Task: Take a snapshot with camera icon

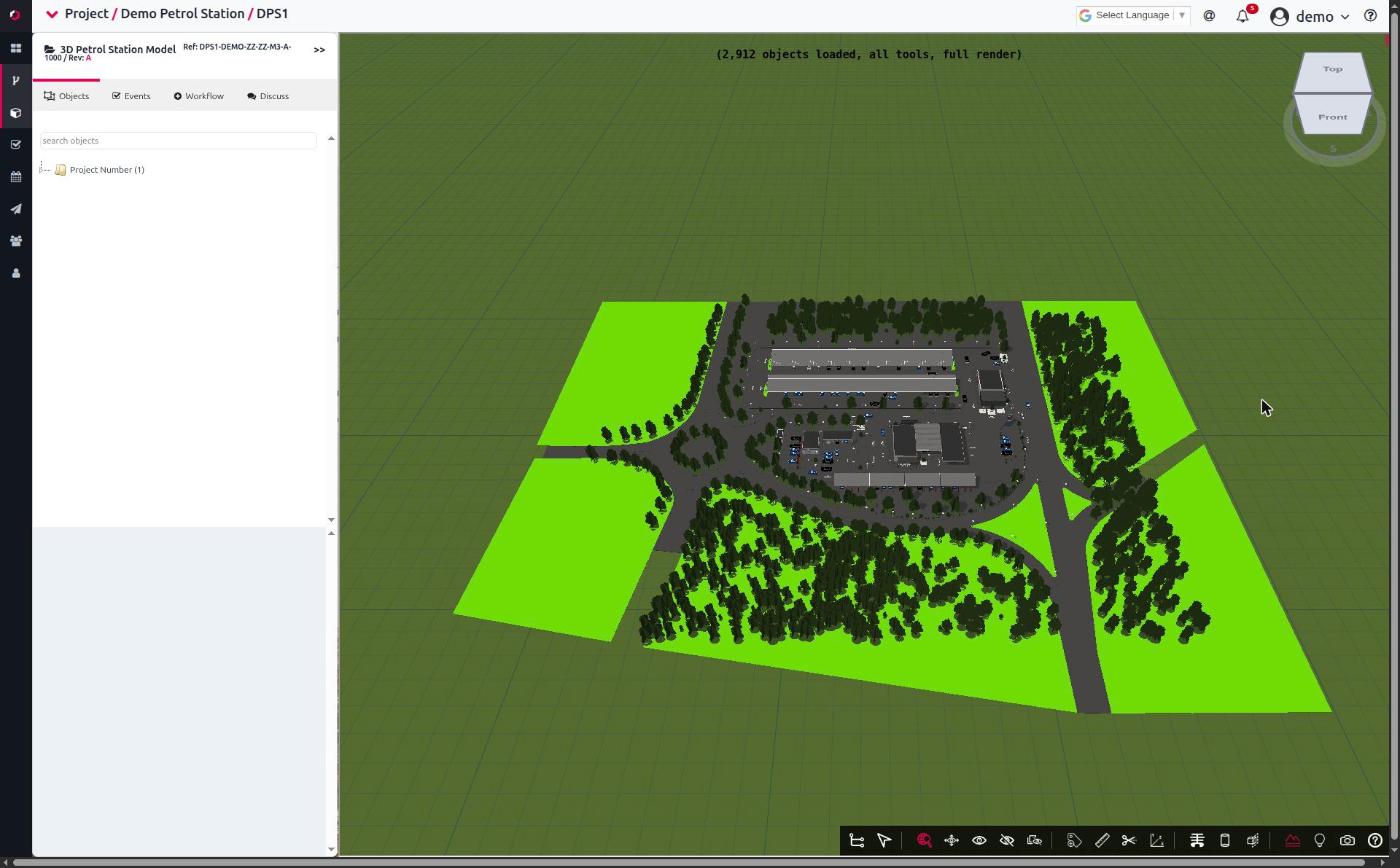Action: (x=1347, y=841)
